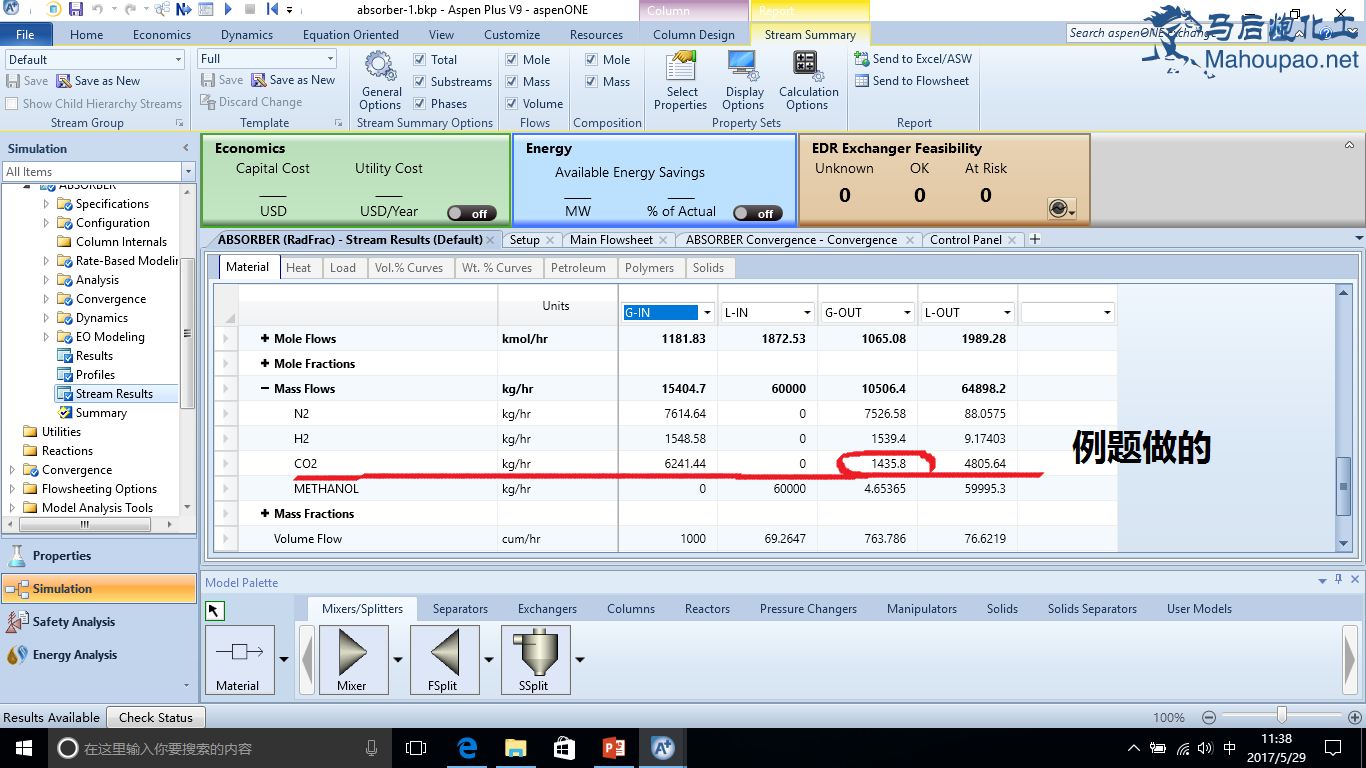1366x768 pixels.
Task: Click the Reinitialize (rewind) icon
Action: point(270,10)
